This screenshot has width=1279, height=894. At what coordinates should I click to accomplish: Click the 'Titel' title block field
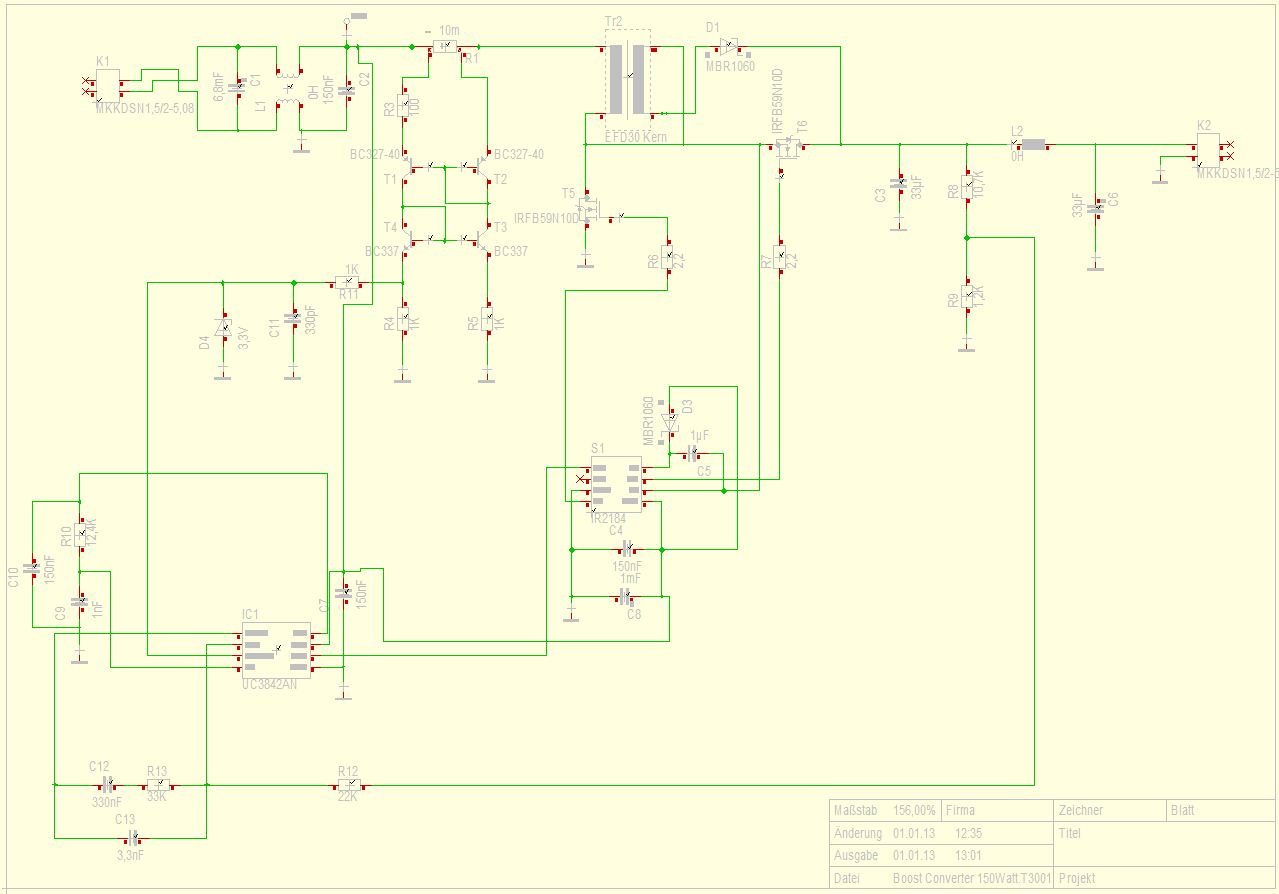1070,833
